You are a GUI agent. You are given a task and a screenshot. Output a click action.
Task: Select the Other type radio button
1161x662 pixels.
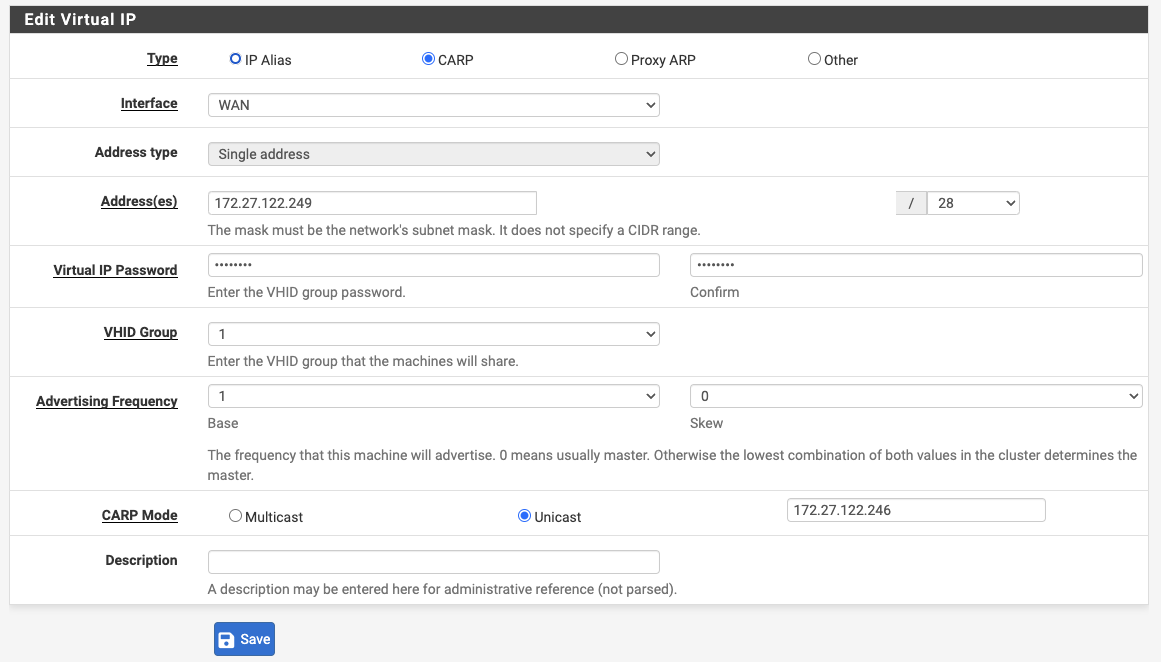(814, 59)
